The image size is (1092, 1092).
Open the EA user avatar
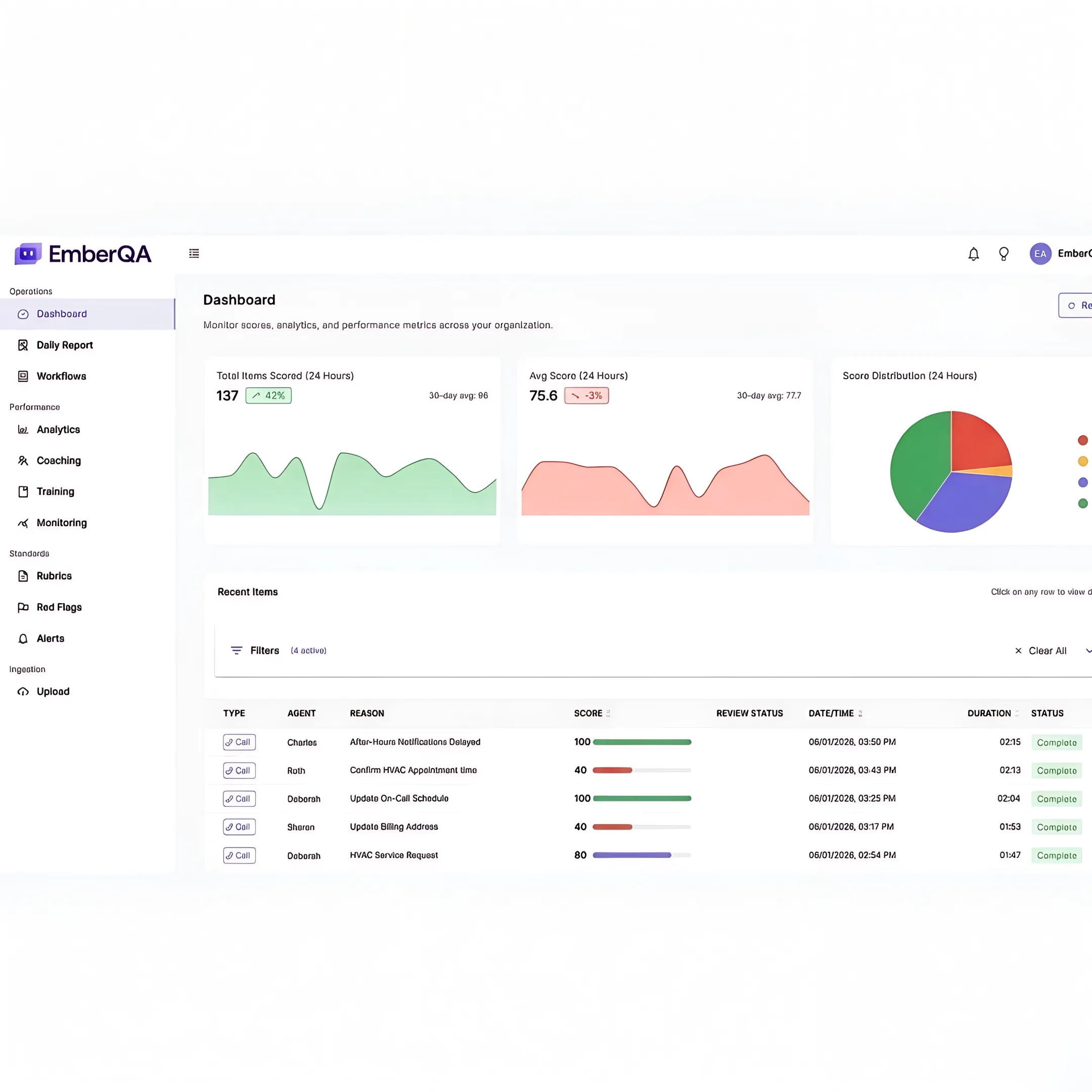(x=1040, y=254)
